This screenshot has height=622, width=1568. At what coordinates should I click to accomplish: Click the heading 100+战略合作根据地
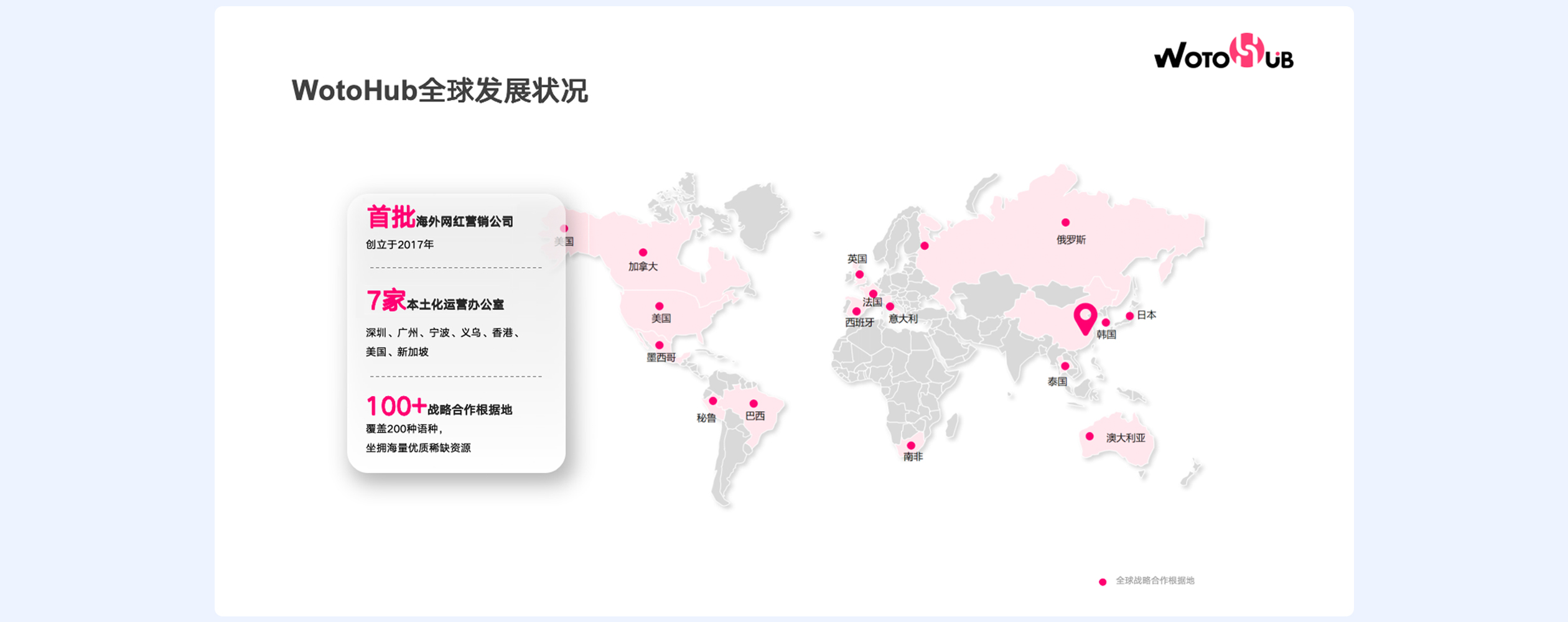439,407
